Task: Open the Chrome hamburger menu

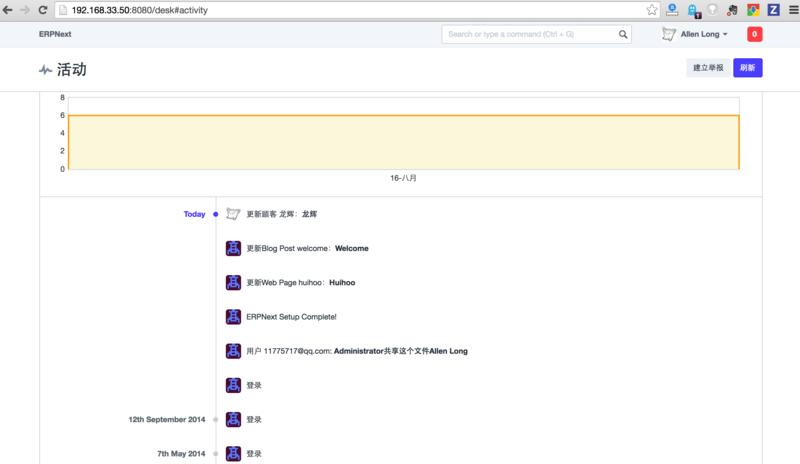Action: 793,10
